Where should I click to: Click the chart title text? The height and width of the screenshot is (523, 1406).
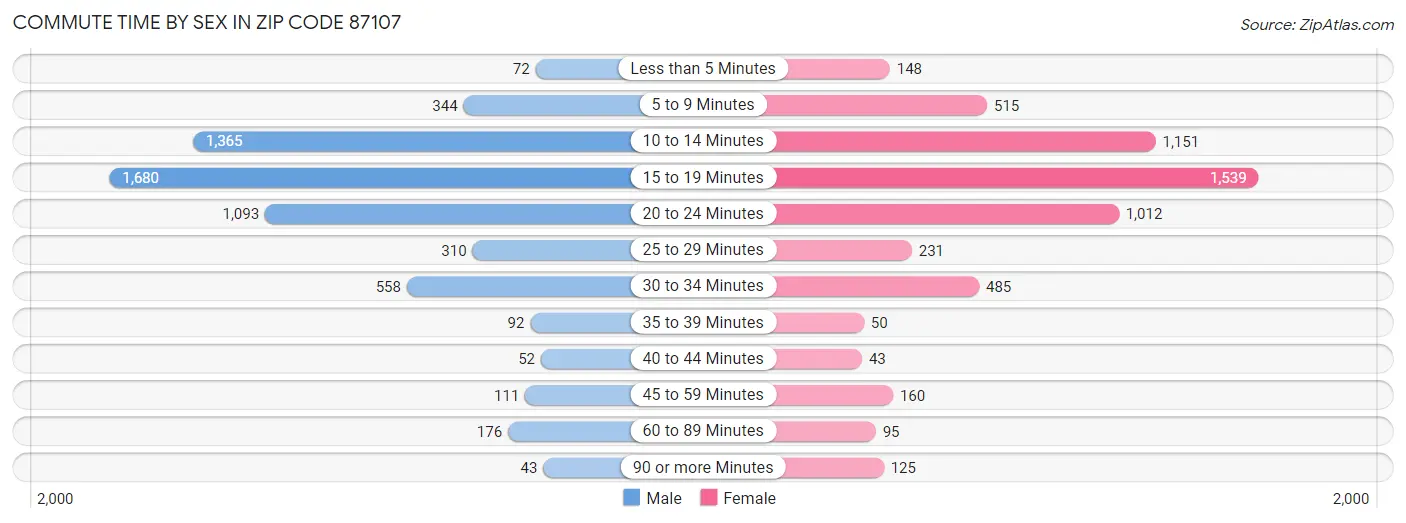[x=207, y=22]
